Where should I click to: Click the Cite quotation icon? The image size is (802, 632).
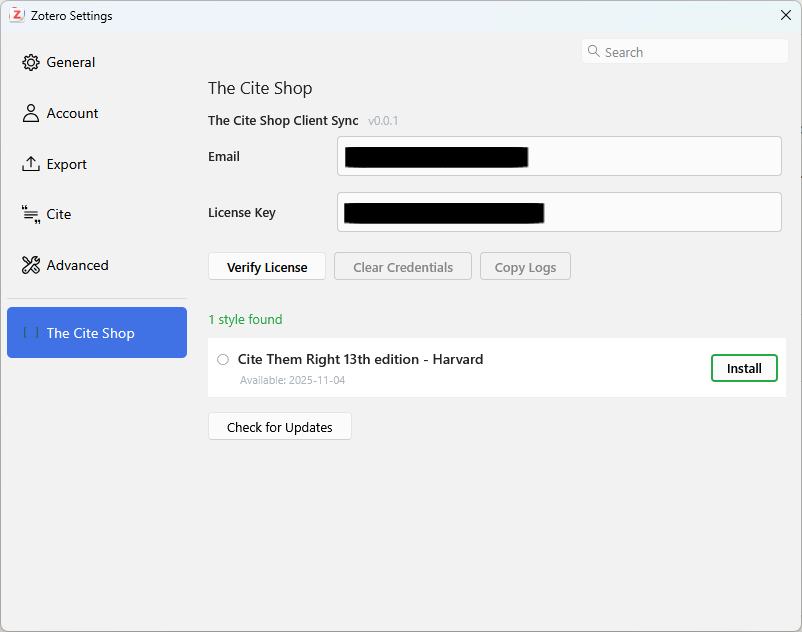pyautogui.click(x=31, y=214)
